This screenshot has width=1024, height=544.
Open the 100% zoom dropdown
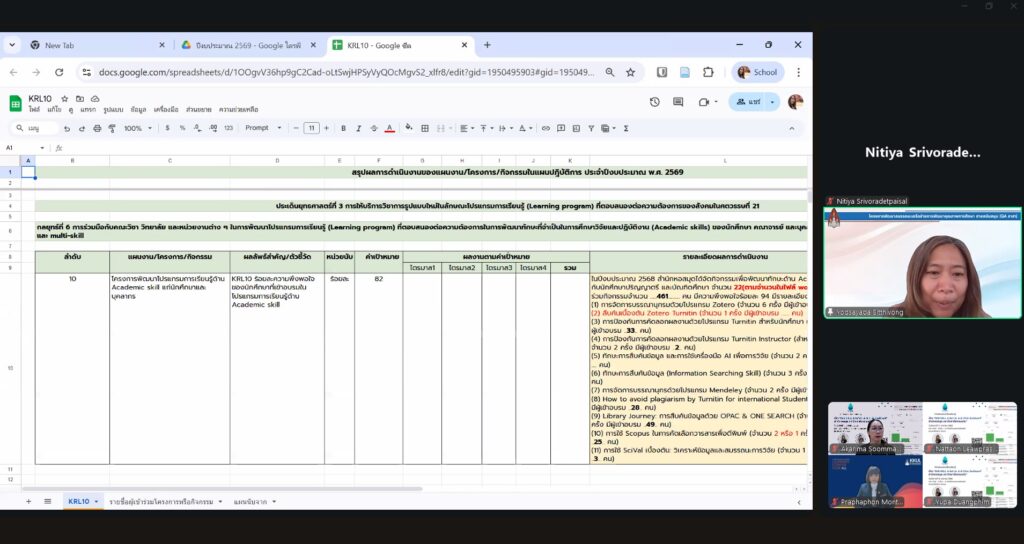tap(138, 128)
